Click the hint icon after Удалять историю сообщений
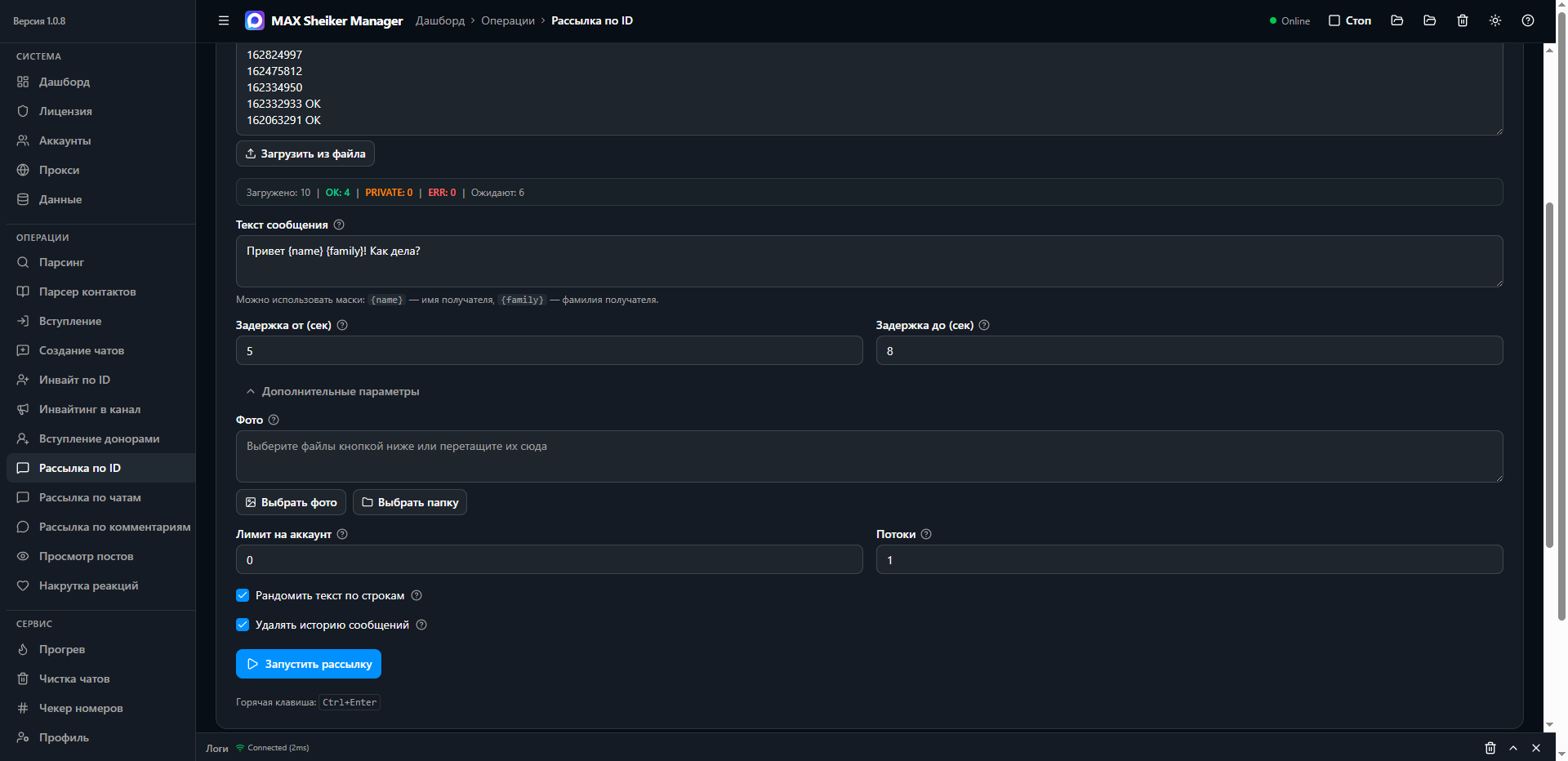The height and width of the screenshot is (761, 1568). tap(421, 625)
